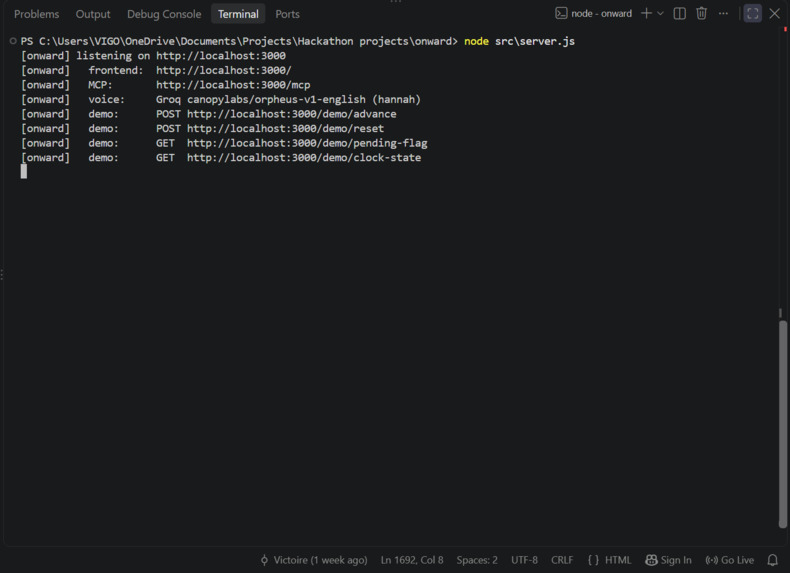Kill terminal with the trash icon
790x573 pixels.
click(701, 14)
